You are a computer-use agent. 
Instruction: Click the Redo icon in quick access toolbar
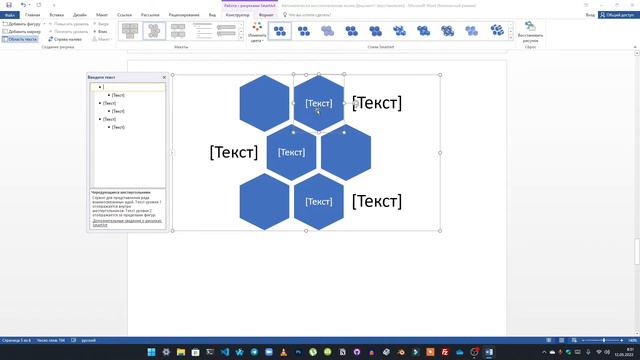point(39,5)
